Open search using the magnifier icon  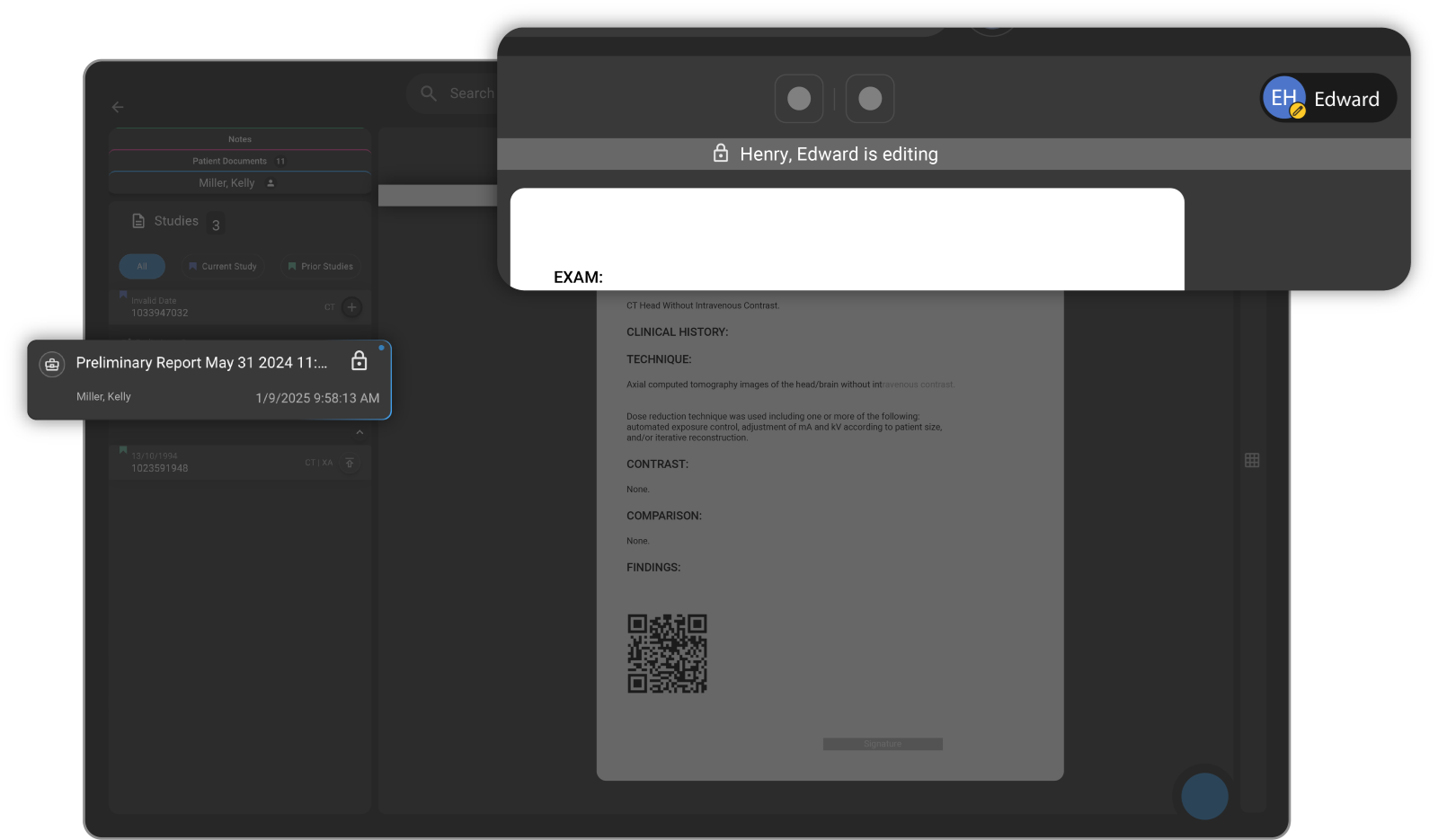click(x=429, y=93)
